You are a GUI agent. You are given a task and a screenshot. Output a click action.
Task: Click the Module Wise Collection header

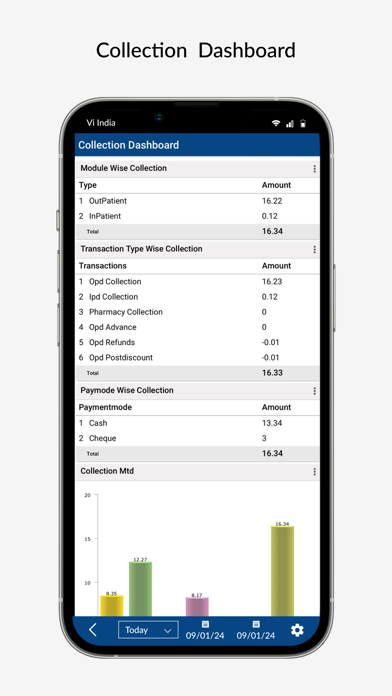[x=198, y=168]
